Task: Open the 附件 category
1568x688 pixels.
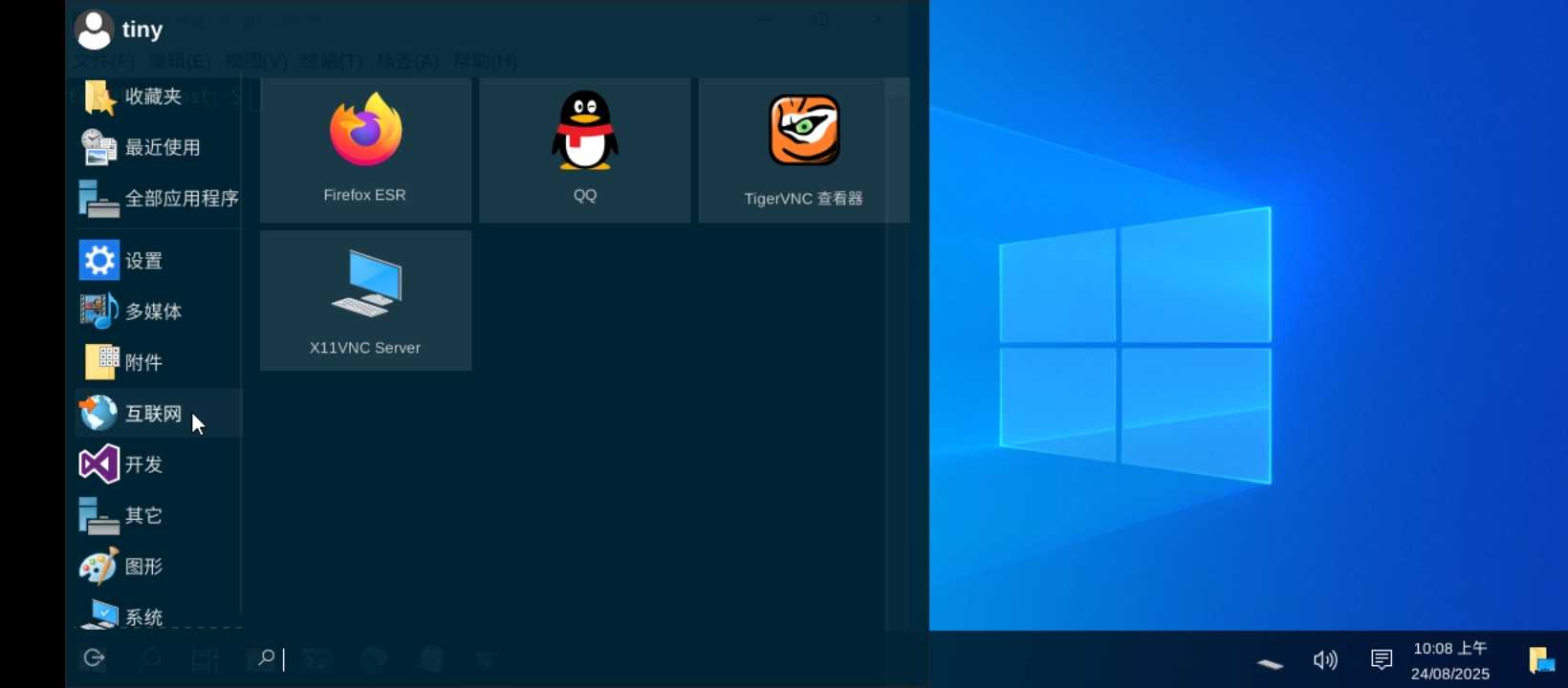Action: [143, 362]
